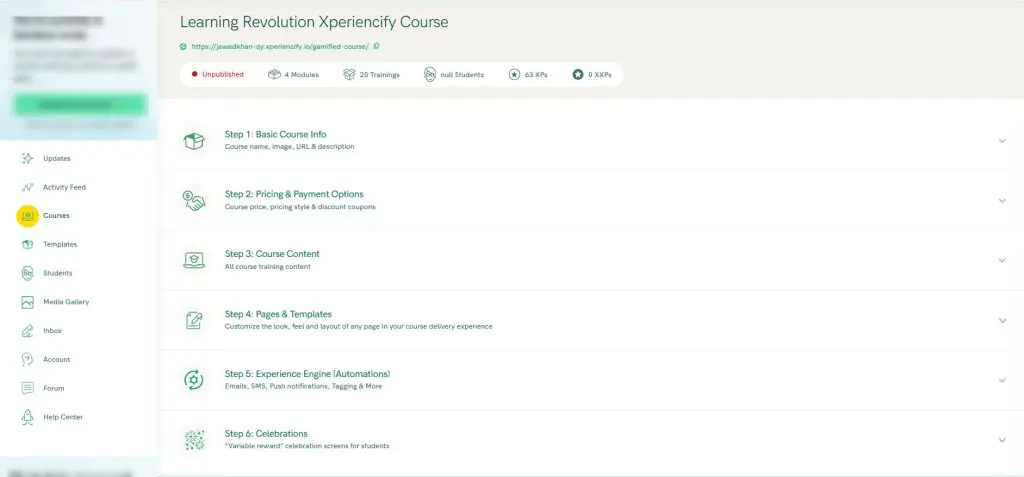Click the Media Gallery icon
The image size is (1024, 477).
(x=27, y=302)
